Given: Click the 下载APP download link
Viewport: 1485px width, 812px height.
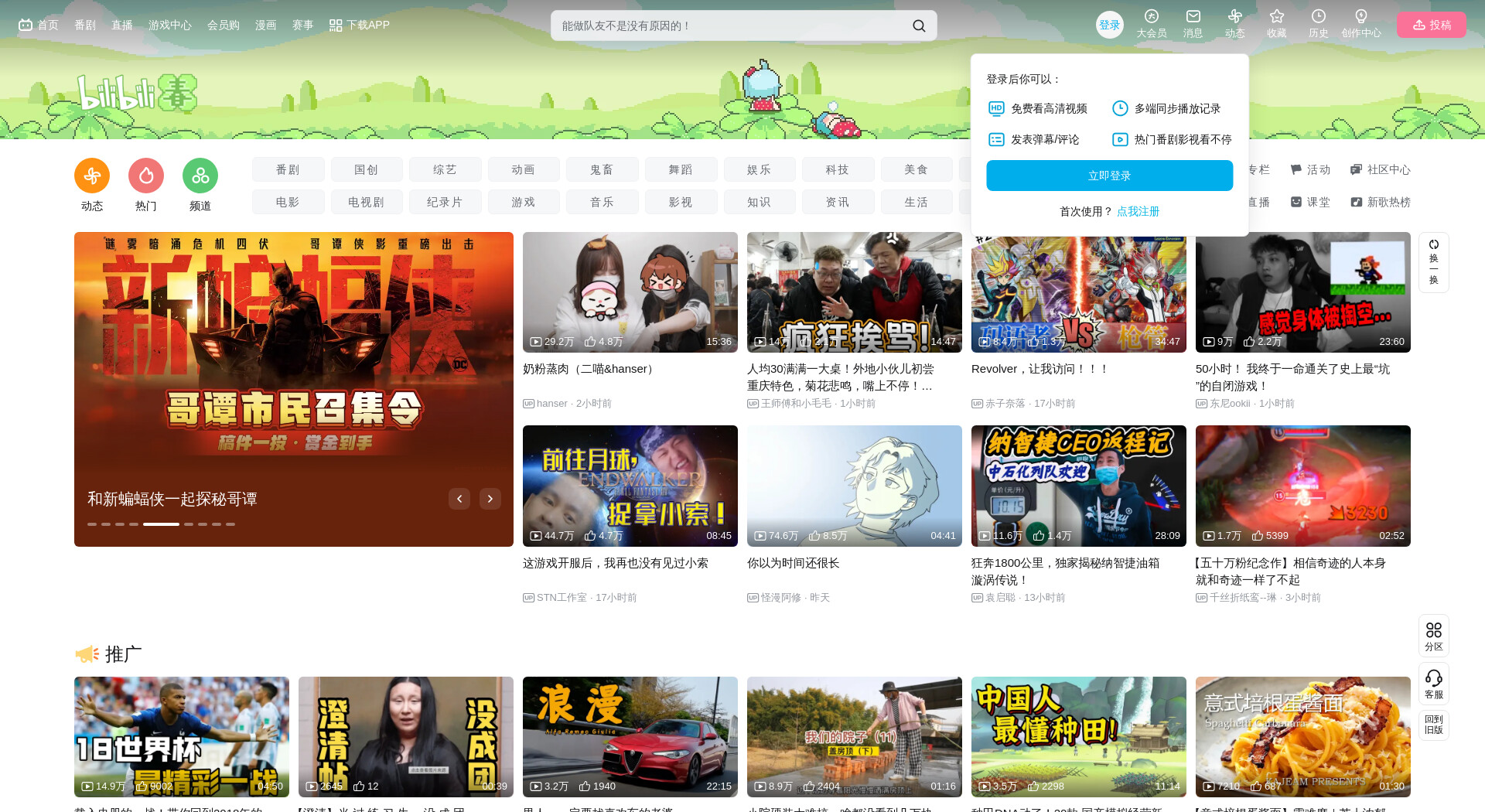Looking at the screenshot, I should tap(359, 25).
